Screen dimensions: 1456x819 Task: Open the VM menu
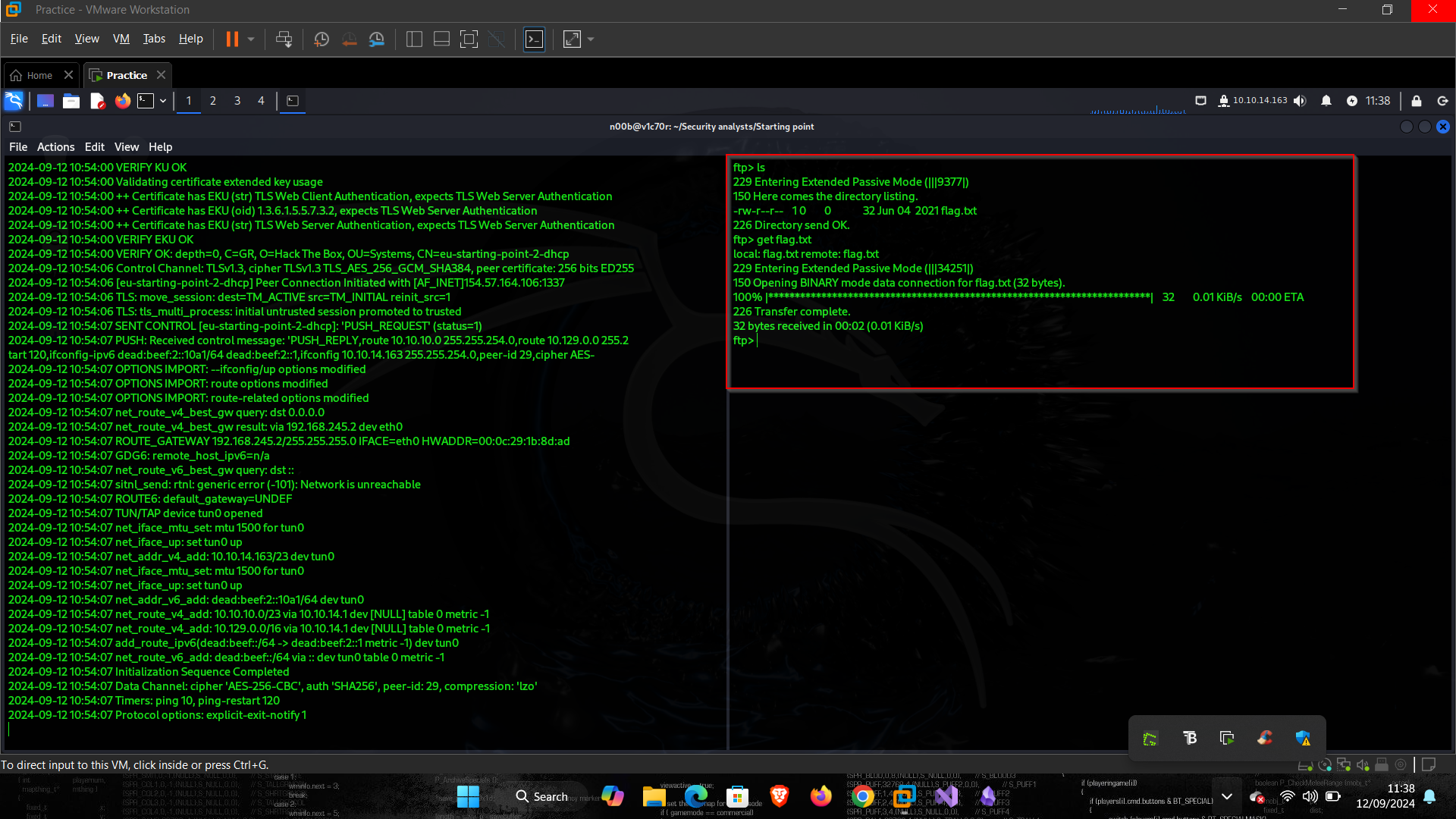pyautogui.click(x=121, y=39)
